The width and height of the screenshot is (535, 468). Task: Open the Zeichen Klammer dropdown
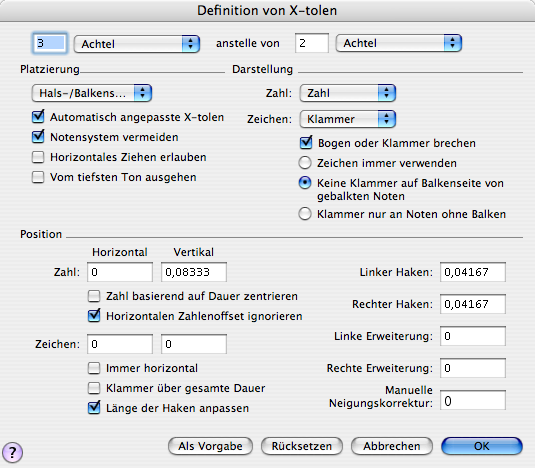348,119
